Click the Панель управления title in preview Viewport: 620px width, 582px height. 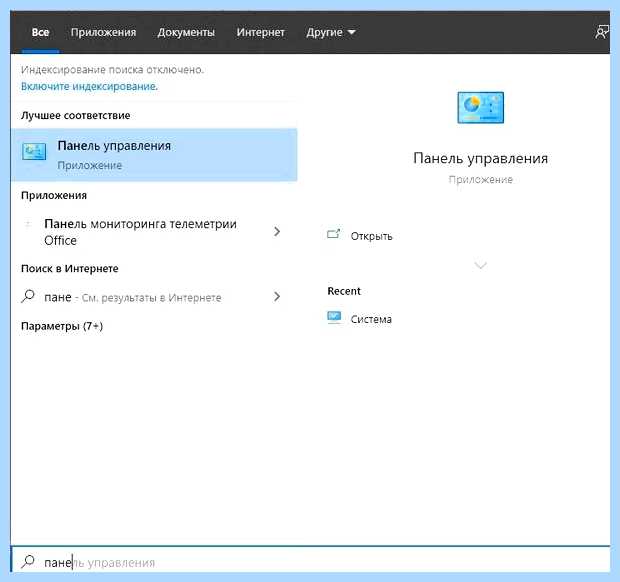tap(480, 158)
